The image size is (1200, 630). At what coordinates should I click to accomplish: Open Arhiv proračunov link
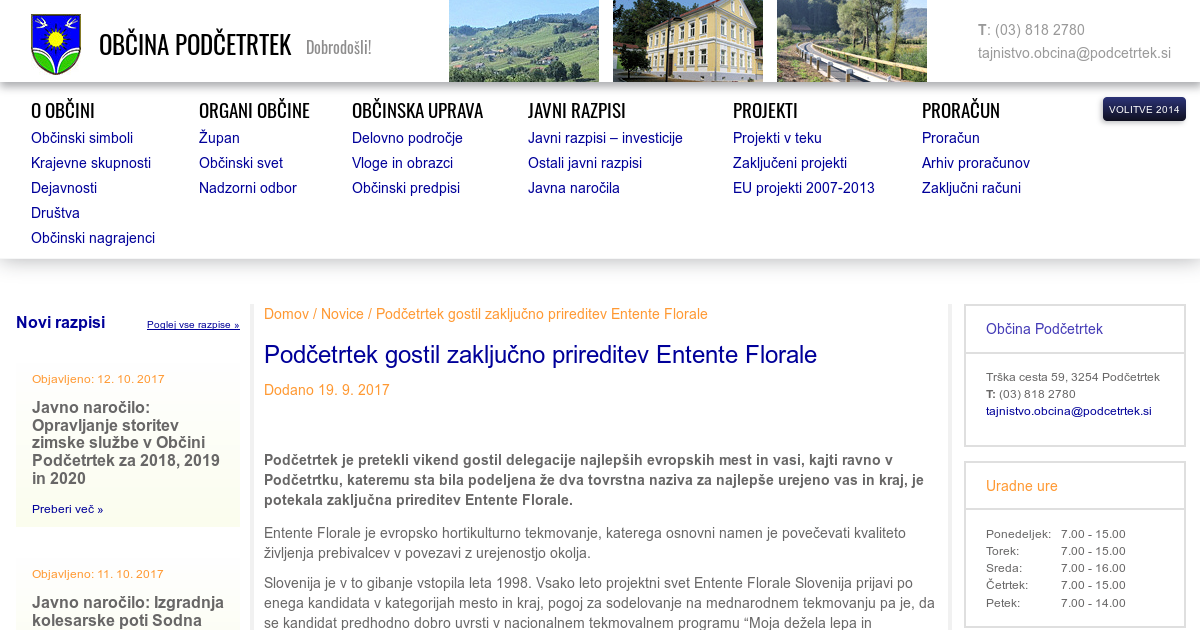coord(975,163)
